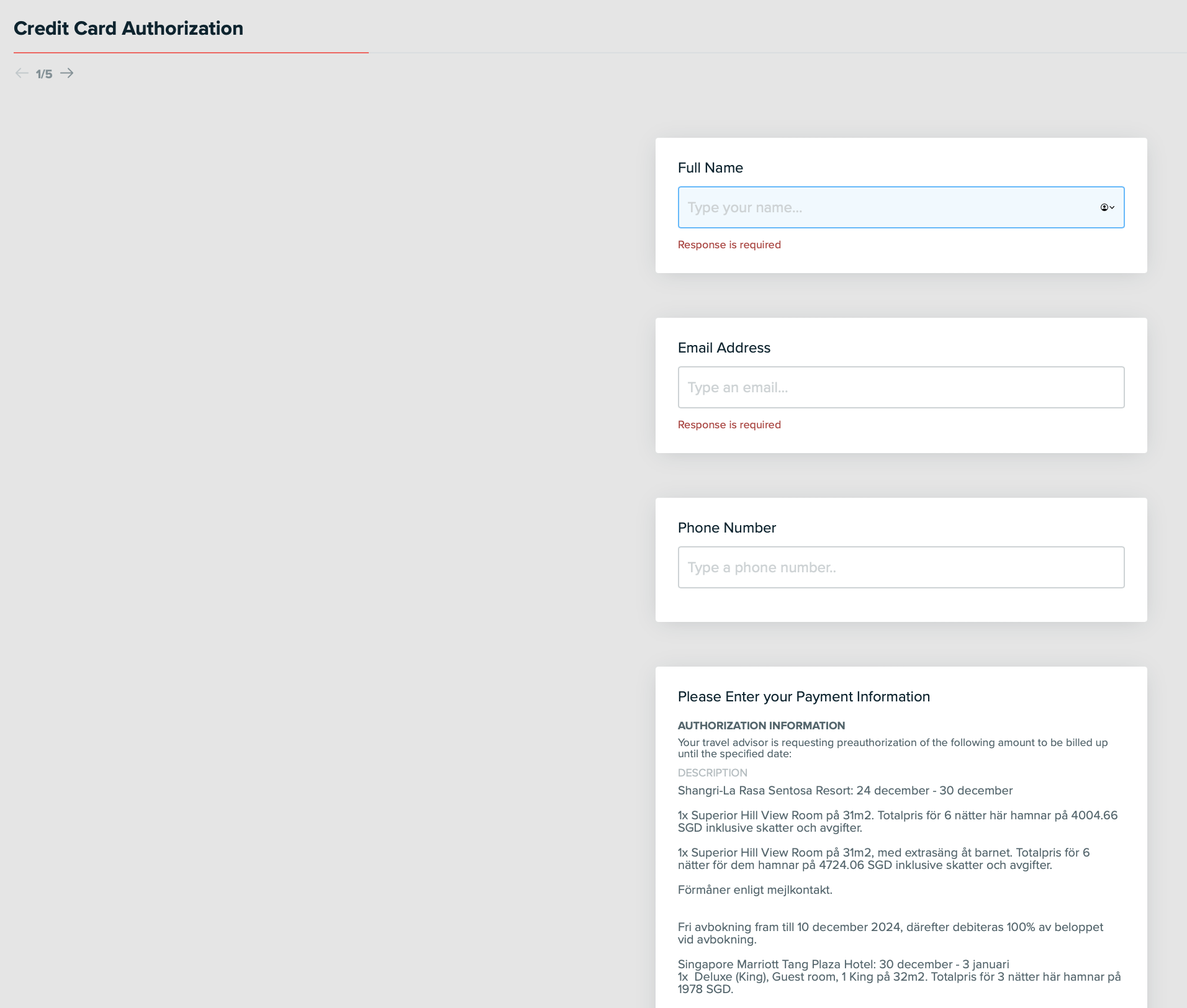Click the required error below Email Address

point(729,425)
